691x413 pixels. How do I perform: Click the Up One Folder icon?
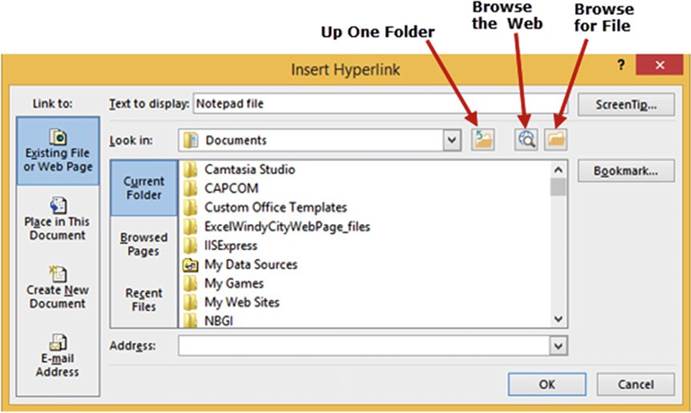(x=483, y=141)
